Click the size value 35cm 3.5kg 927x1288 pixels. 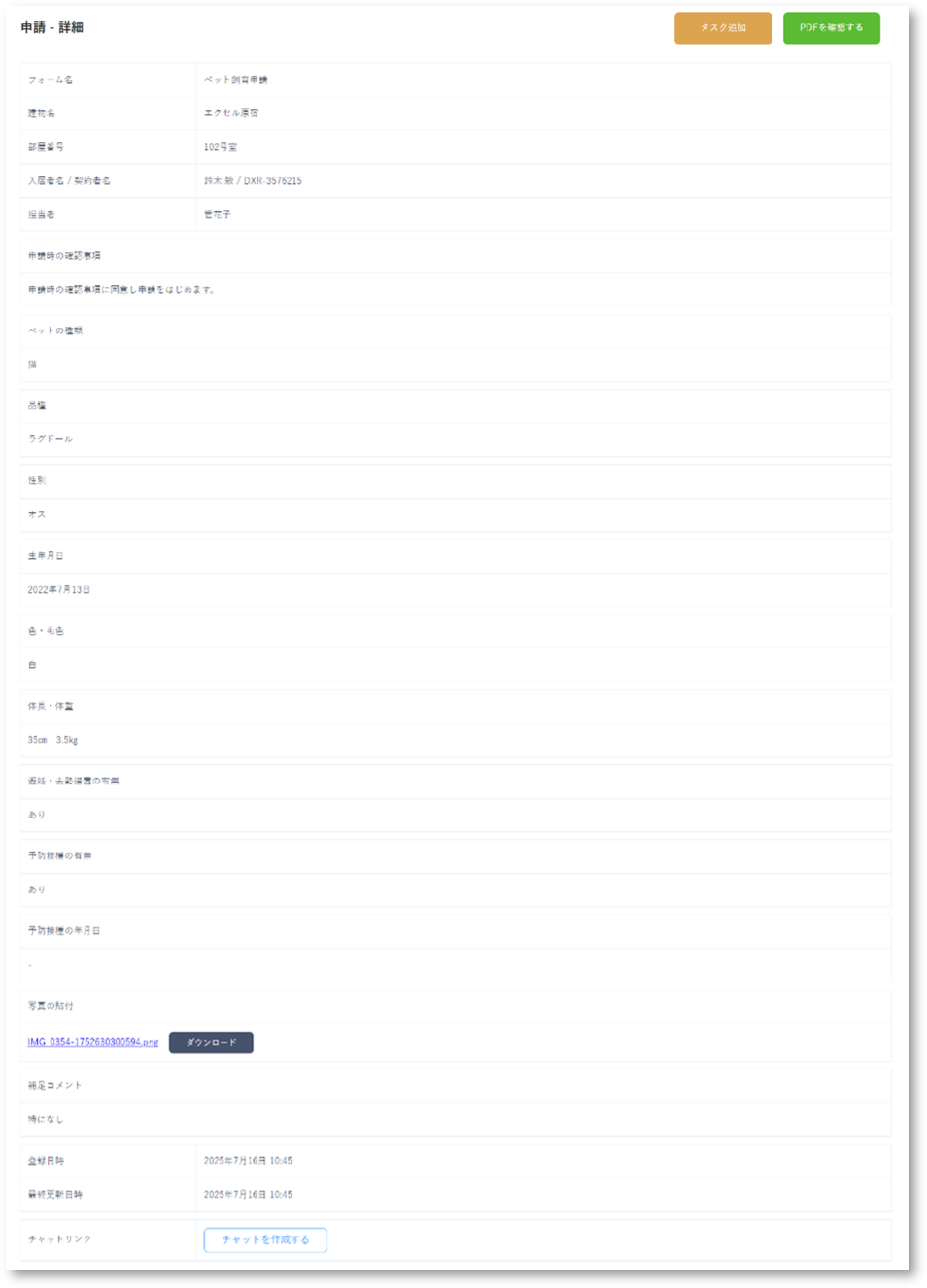[52, 740]
